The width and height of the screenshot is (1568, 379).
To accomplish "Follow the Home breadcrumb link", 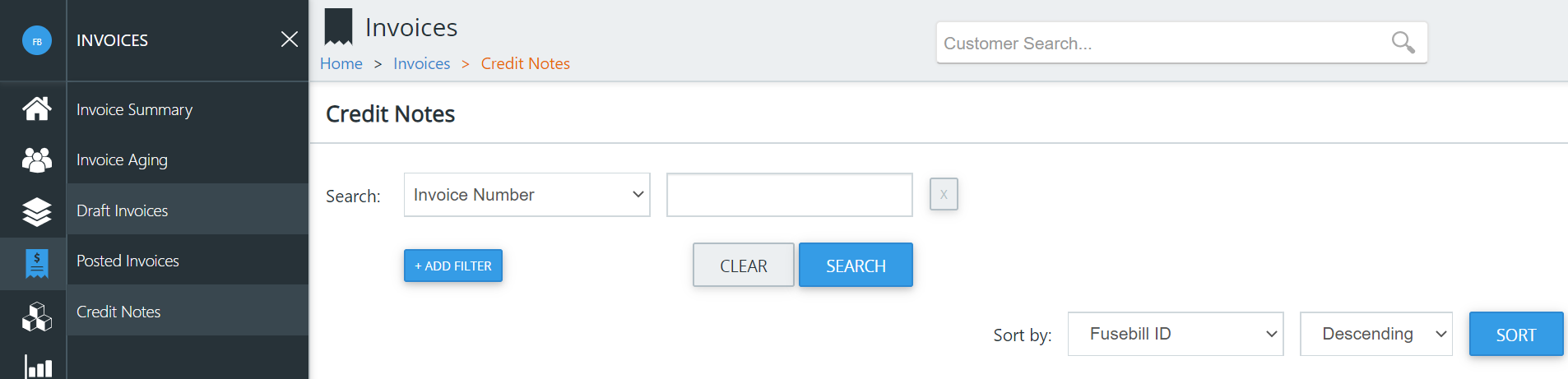I will 341,63.
